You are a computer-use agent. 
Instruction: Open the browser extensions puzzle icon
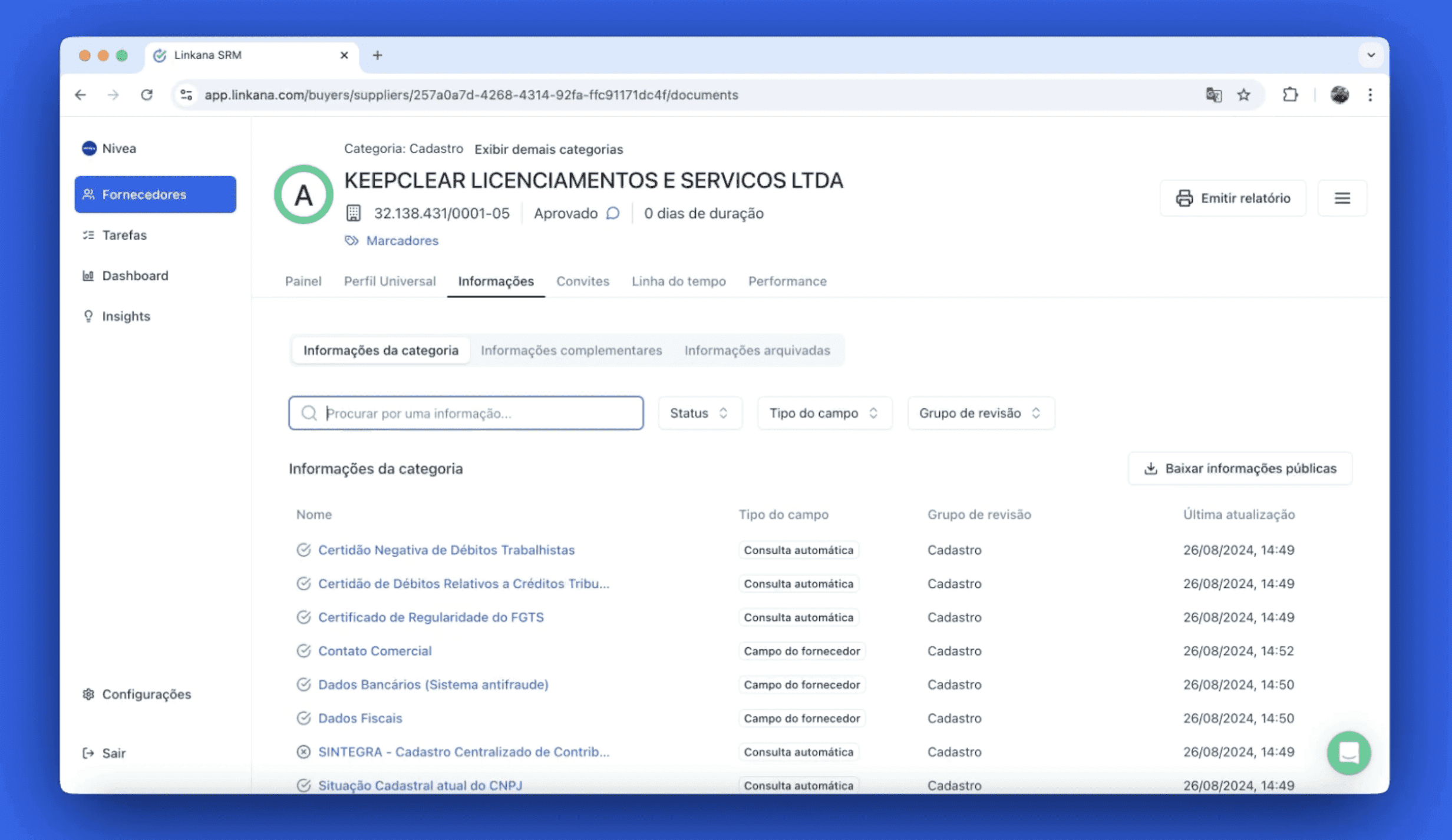point(1290,95)
